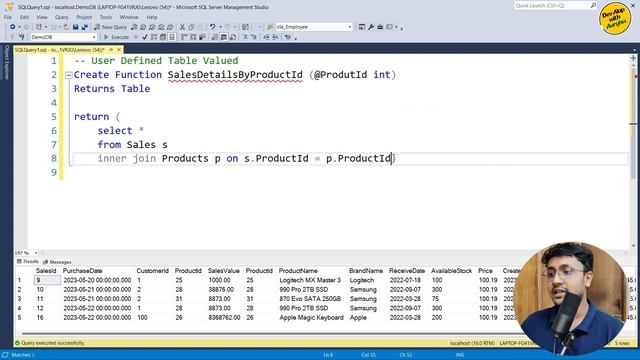Click the Undo arrow icon
This screenshot has height=360, width=640.
[212, 27]
